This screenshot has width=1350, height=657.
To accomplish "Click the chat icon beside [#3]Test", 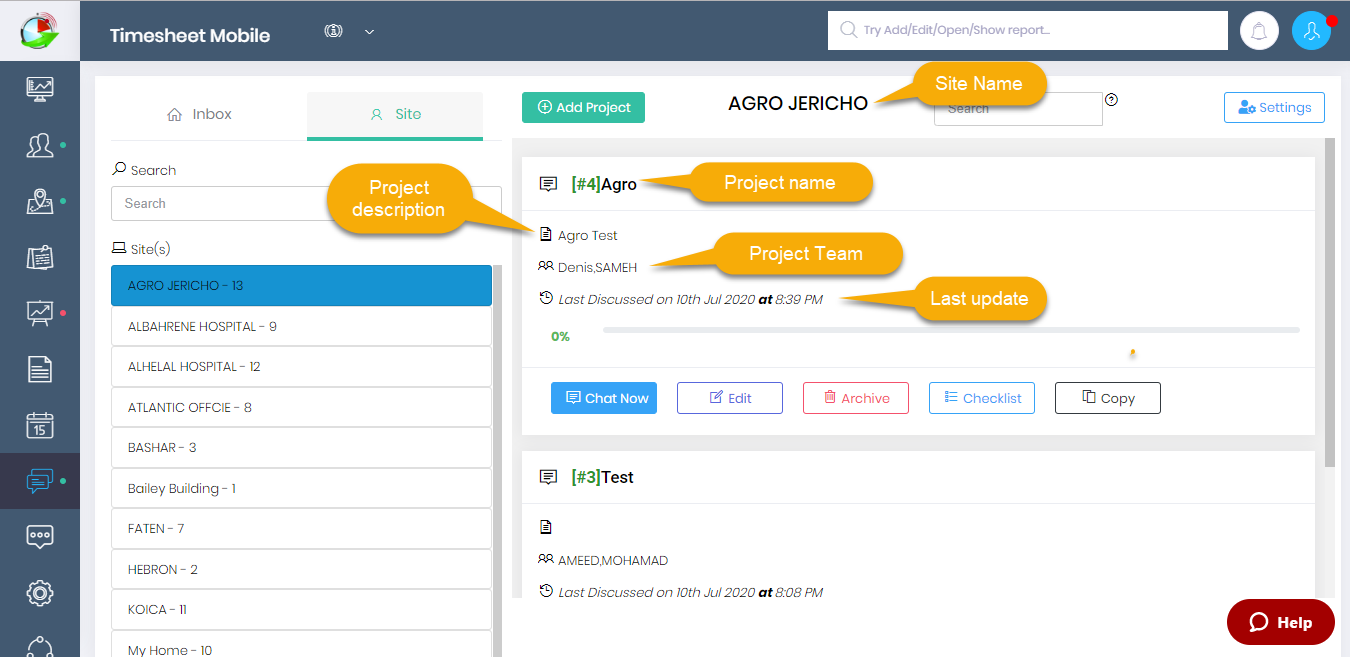I will click(548, 477).
